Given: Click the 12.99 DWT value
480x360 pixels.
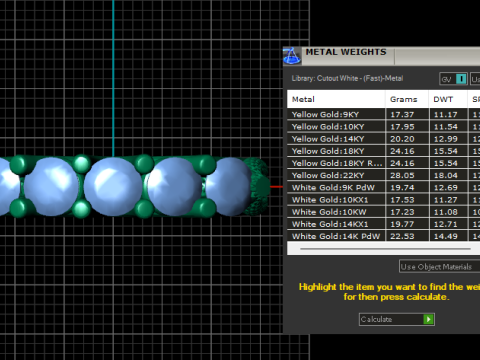Looking at the screenshot, I should click(x=446, y=139).
